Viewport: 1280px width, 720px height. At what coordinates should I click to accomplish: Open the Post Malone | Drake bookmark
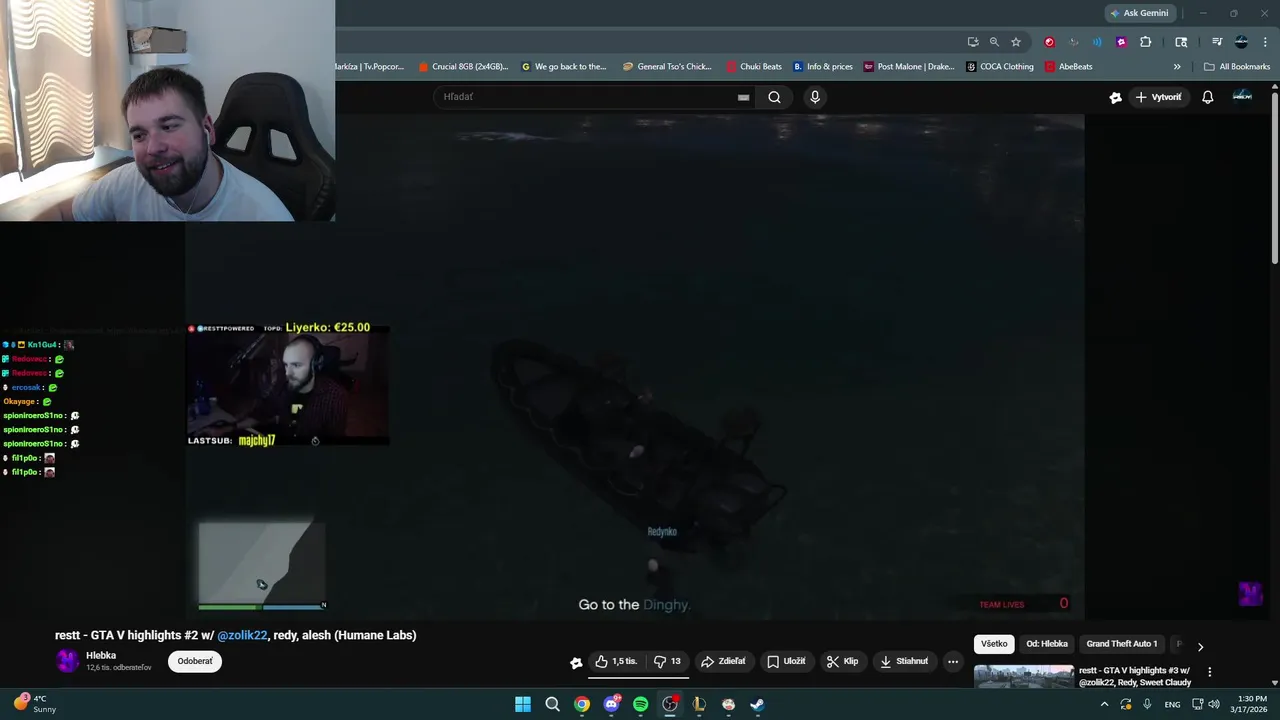pyautogui.click(x=909, y=67)
